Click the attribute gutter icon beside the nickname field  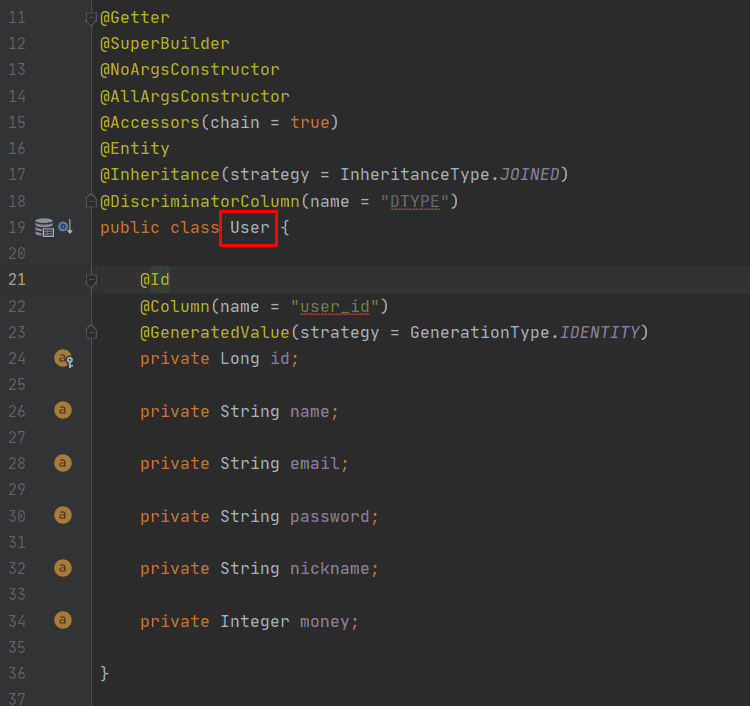coord(63,568)
